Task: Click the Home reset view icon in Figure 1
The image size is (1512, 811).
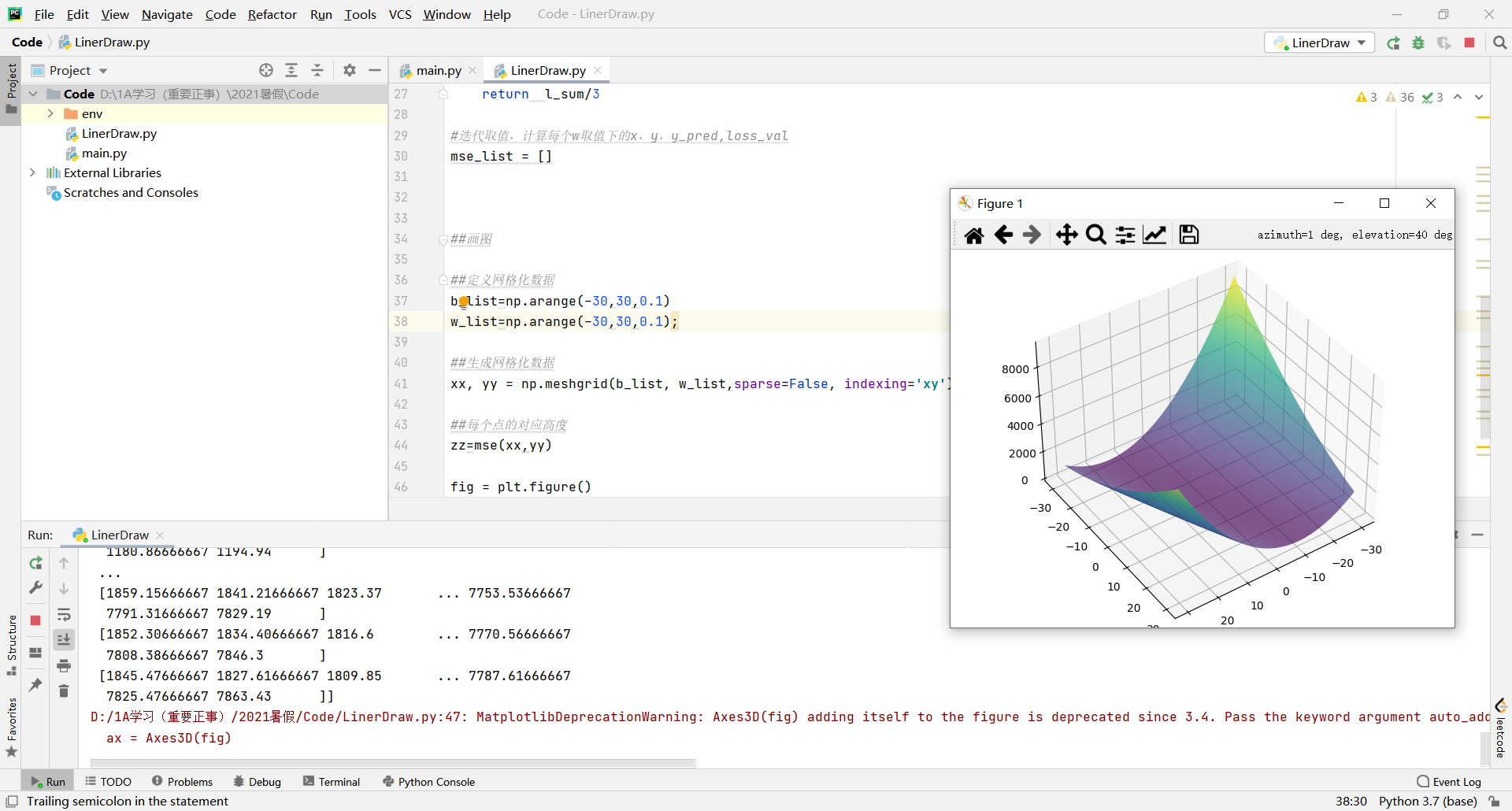Action: 974,235
